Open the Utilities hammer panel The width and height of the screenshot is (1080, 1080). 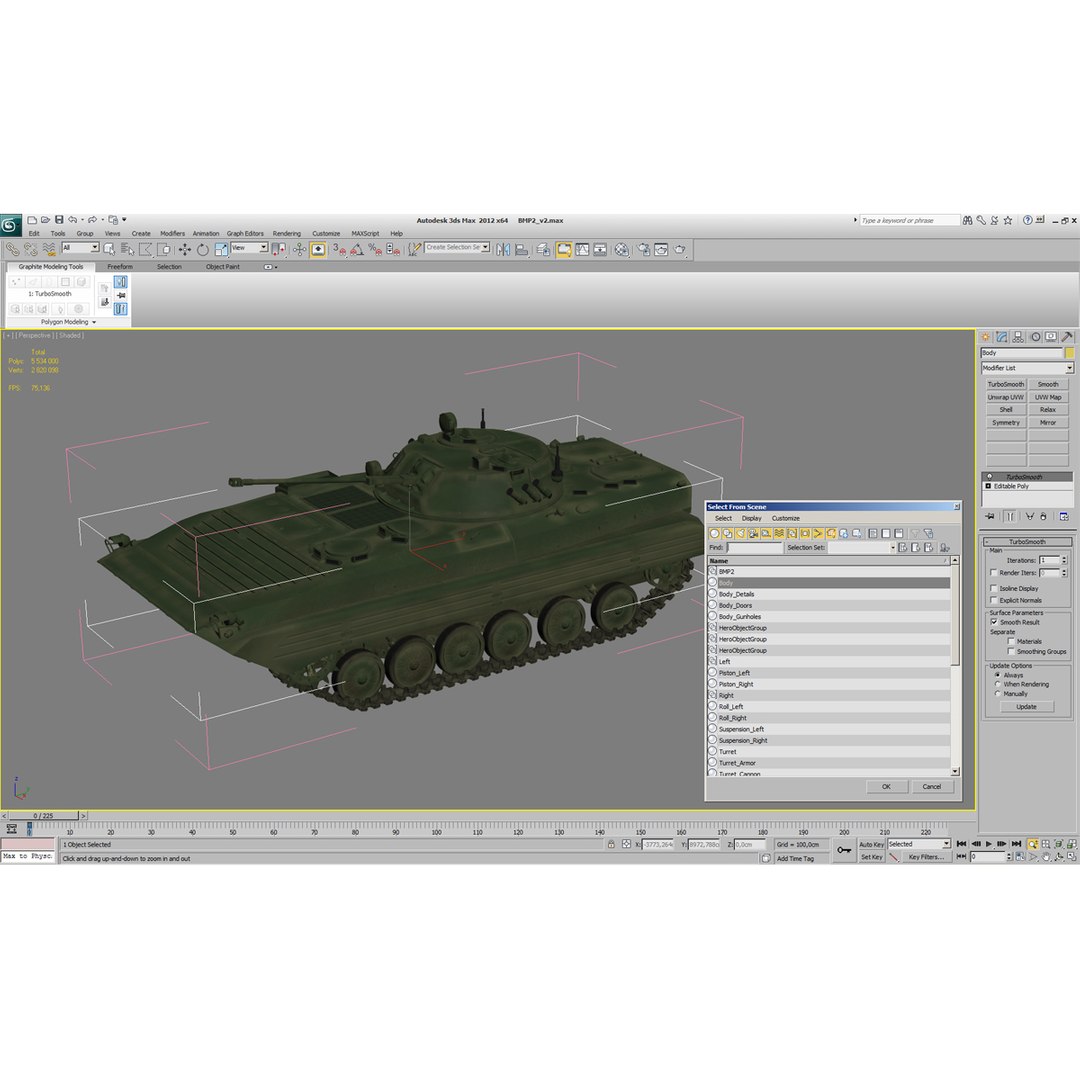pyautogui.click(x=1067, y=337)
